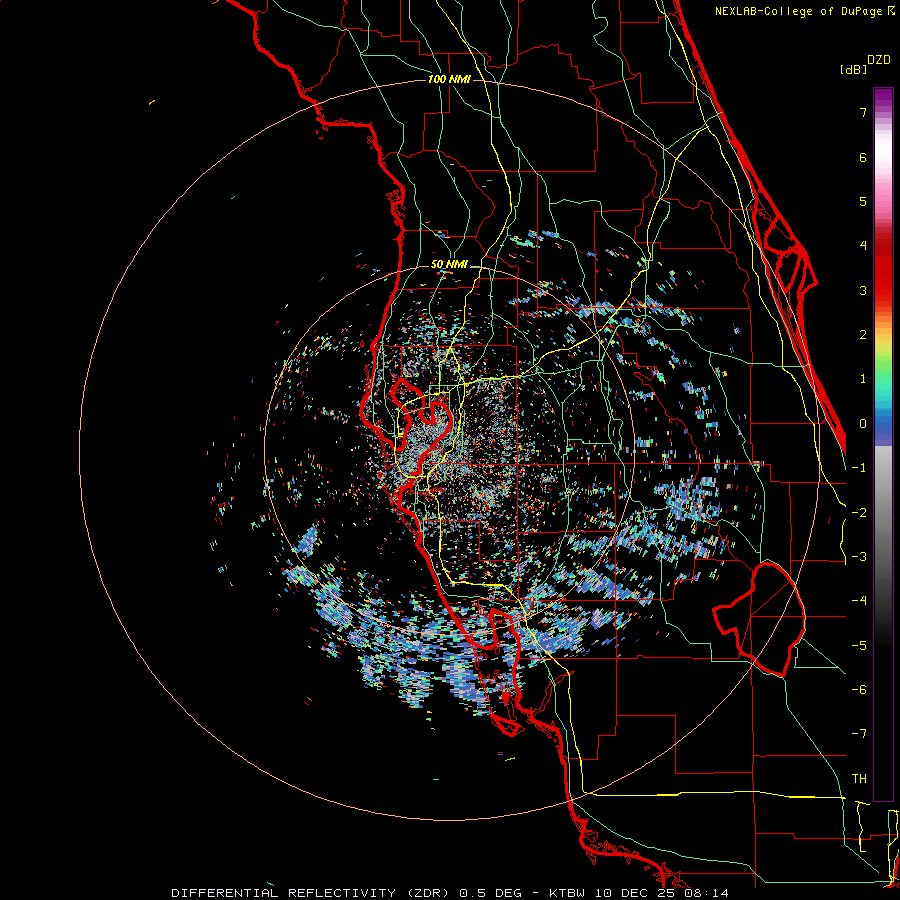
Task: Click the "0.5 DEG" elevation angle text
Action: [491, 893]
